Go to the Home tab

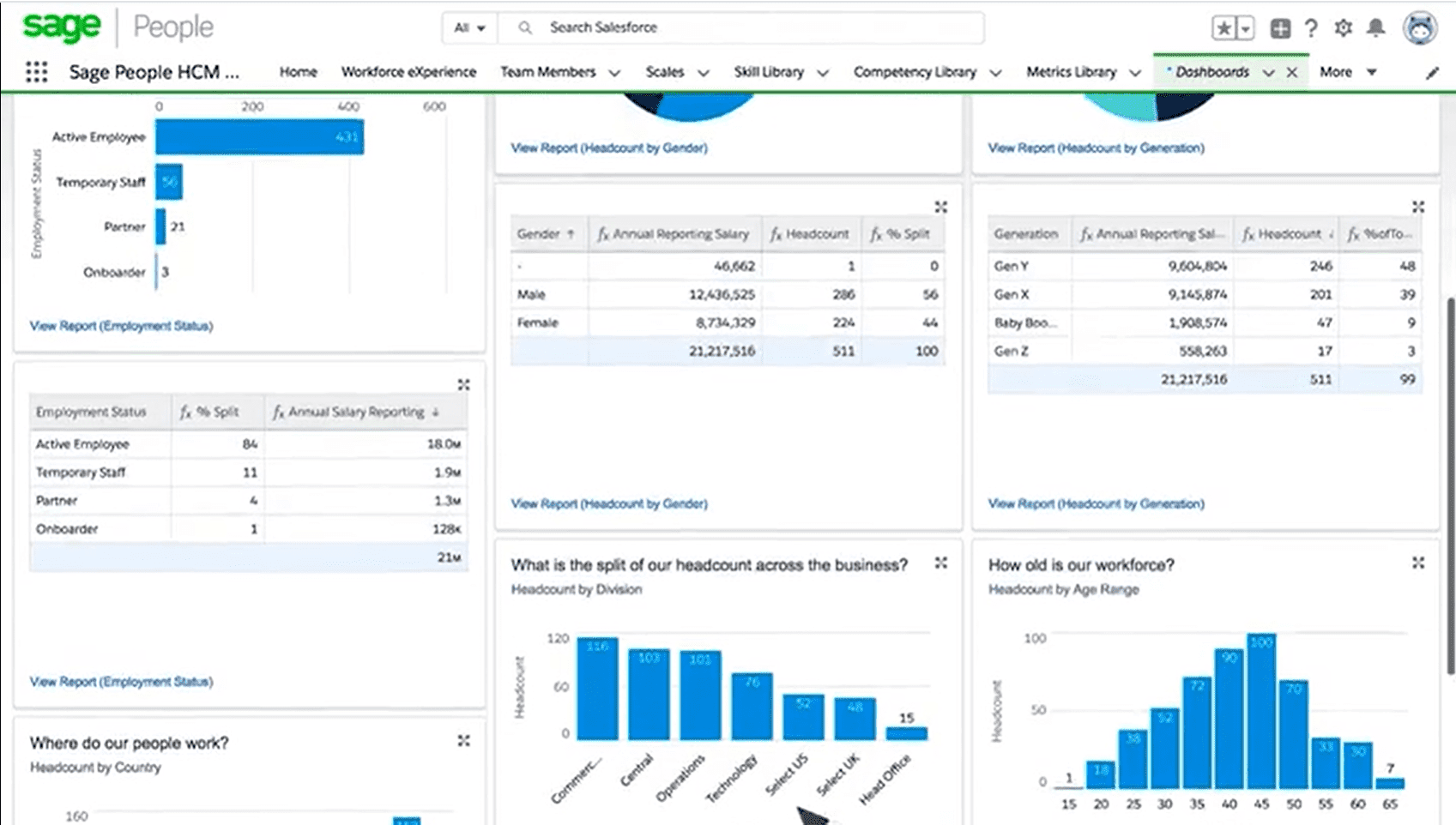click(x=298, y=72)
